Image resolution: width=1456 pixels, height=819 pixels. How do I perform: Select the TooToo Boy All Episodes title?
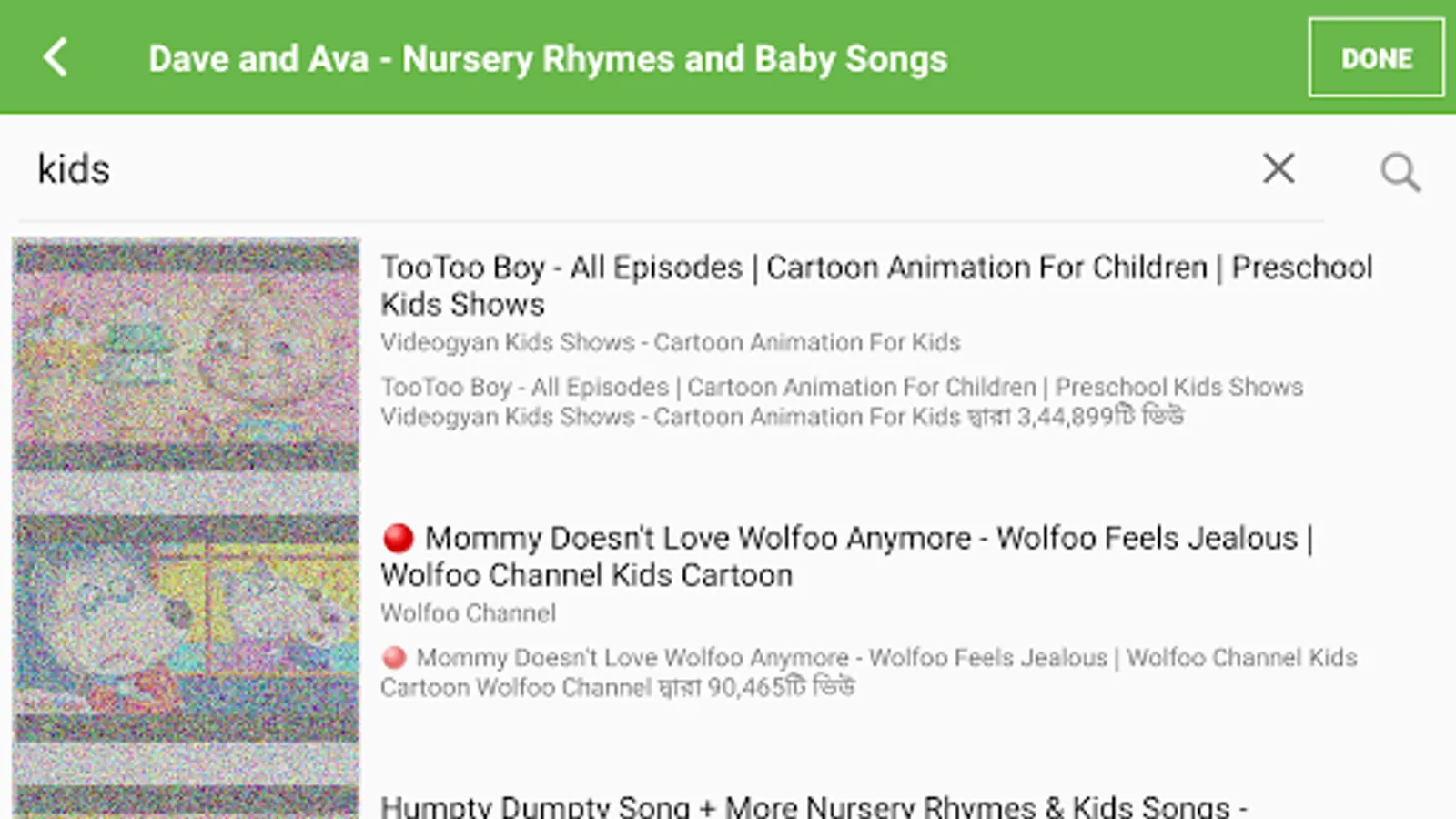(875, 285)
